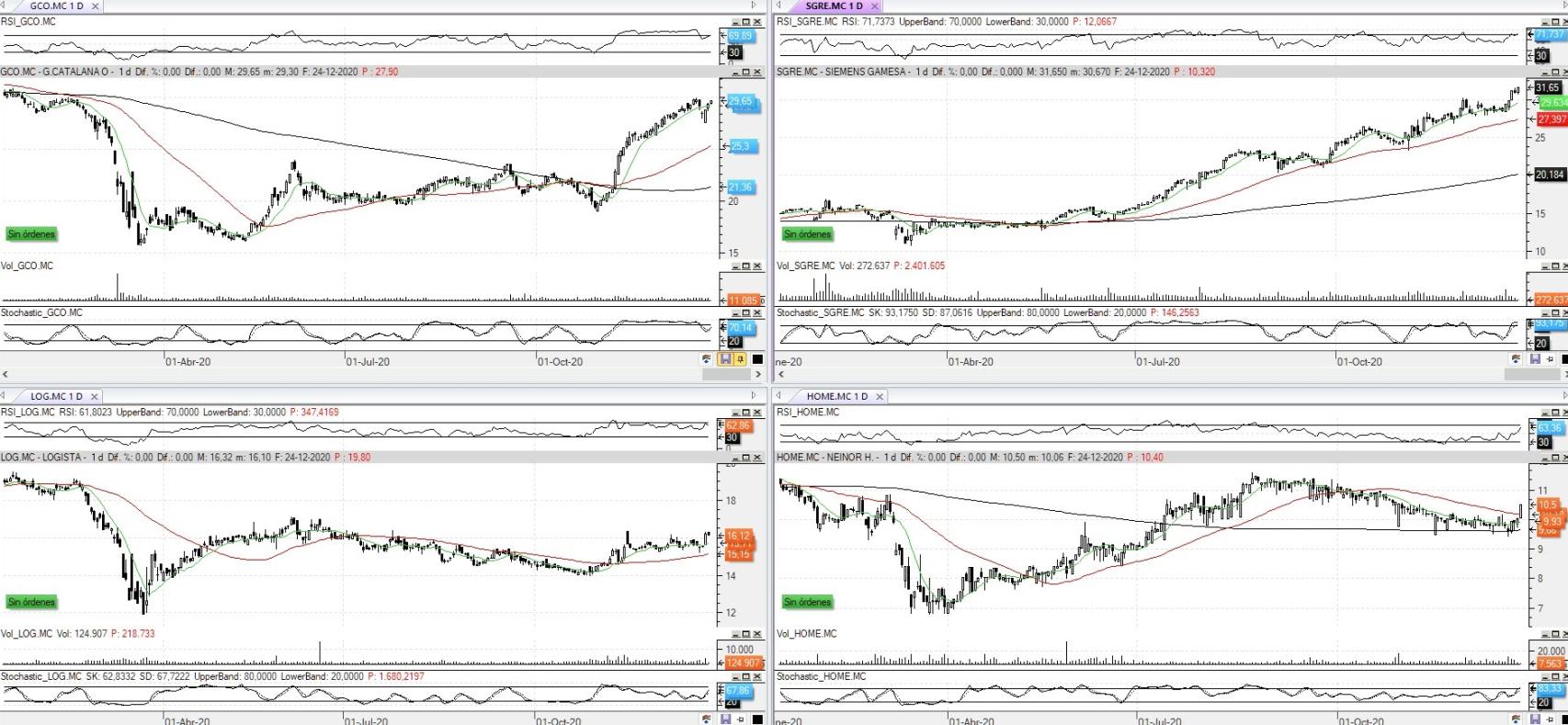
Task: Click 'Sin órdenes' button in GCO.MC chart
Action: click(31, 234)
